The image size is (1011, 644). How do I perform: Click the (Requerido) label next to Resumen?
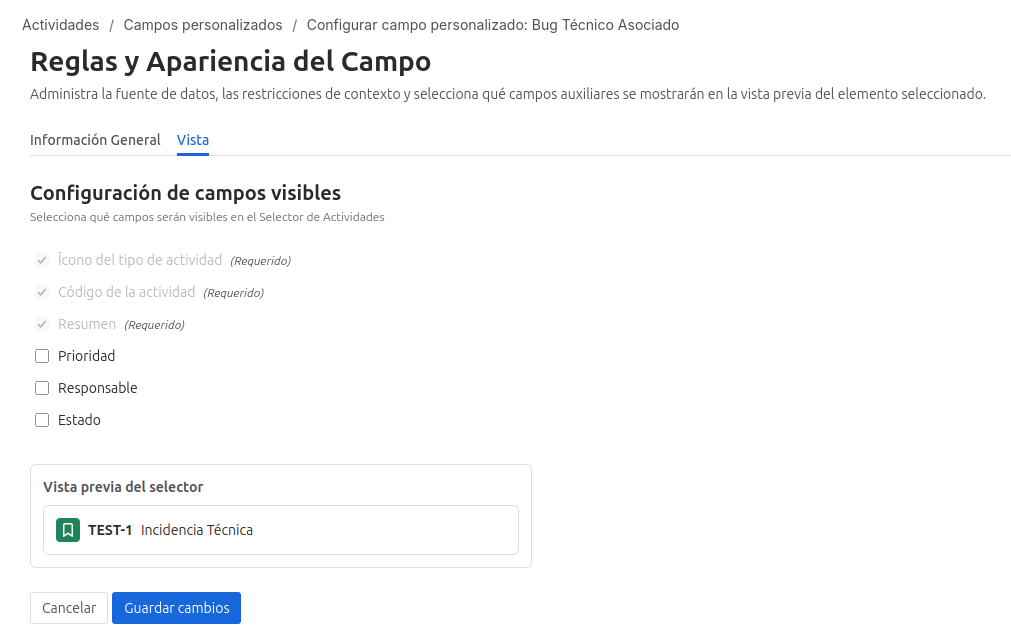coord(156,324)
